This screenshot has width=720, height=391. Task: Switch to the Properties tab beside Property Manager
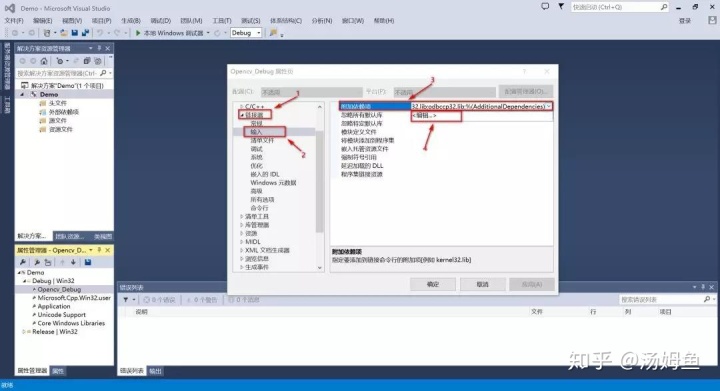[58, 371]
